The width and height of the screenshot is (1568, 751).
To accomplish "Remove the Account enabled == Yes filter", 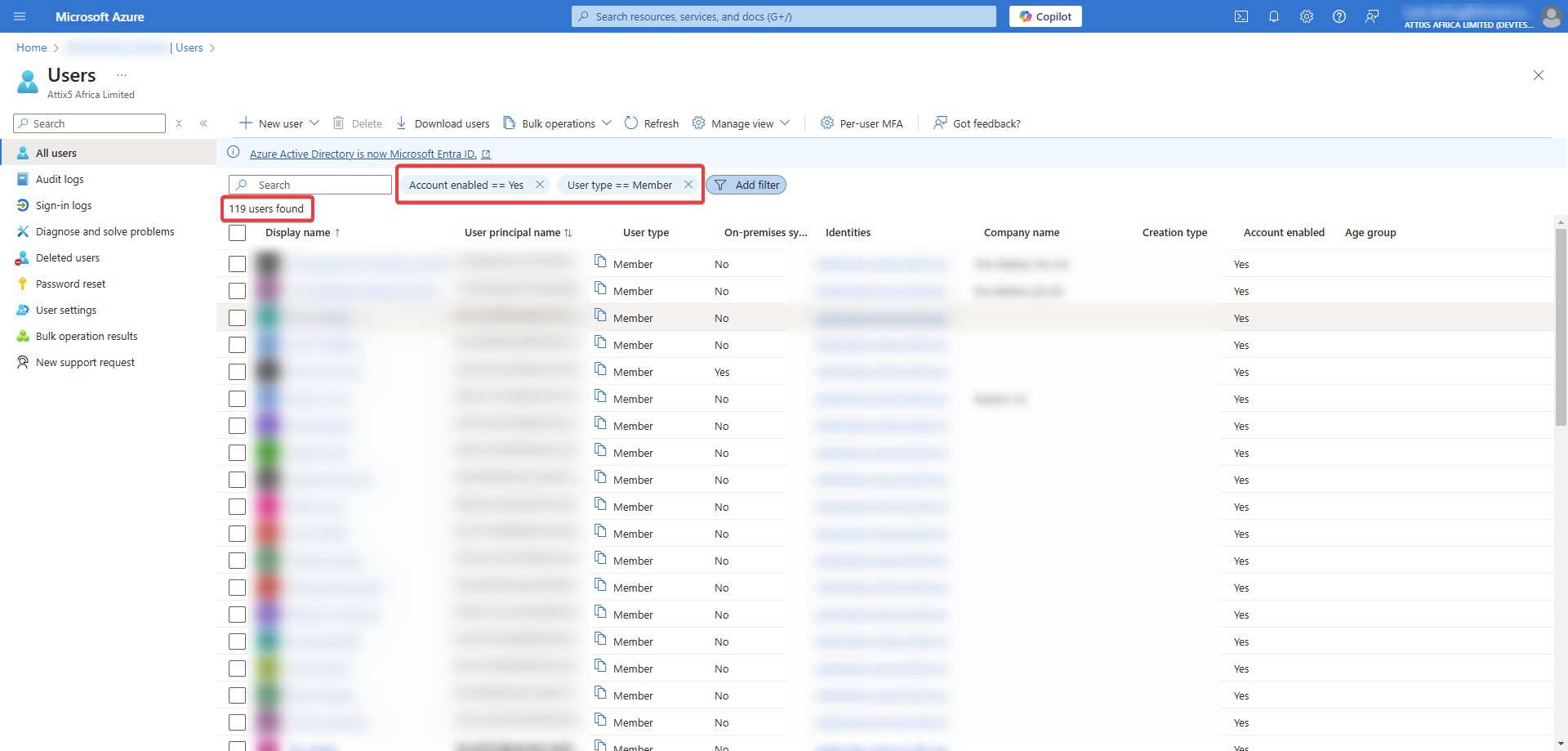I will (x=540, y=185).
